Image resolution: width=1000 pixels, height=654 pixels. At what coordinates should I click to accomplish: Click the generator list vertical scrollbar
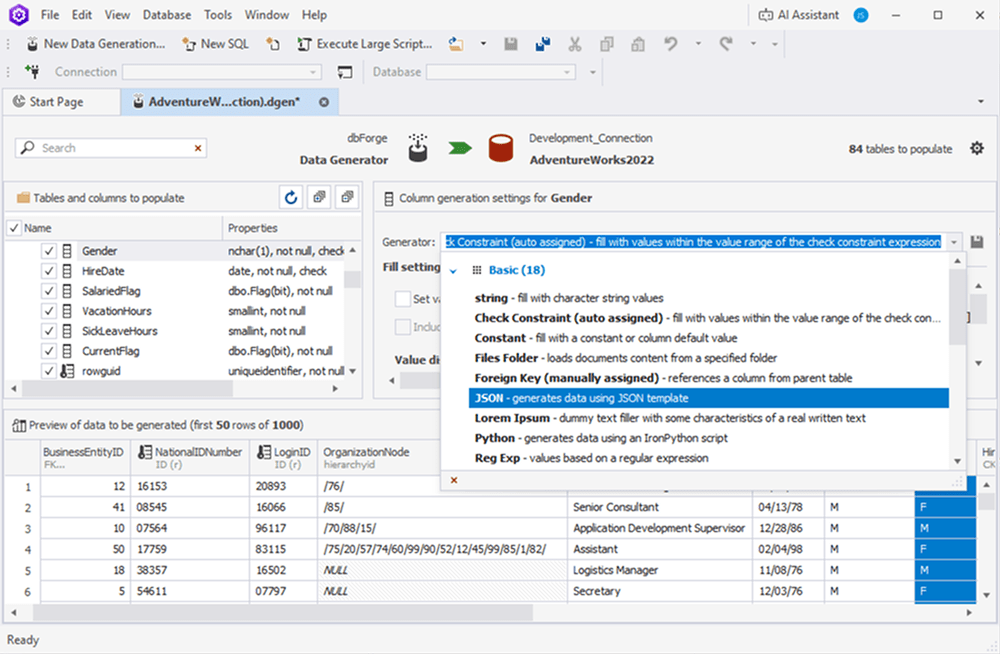pos(957,308)
